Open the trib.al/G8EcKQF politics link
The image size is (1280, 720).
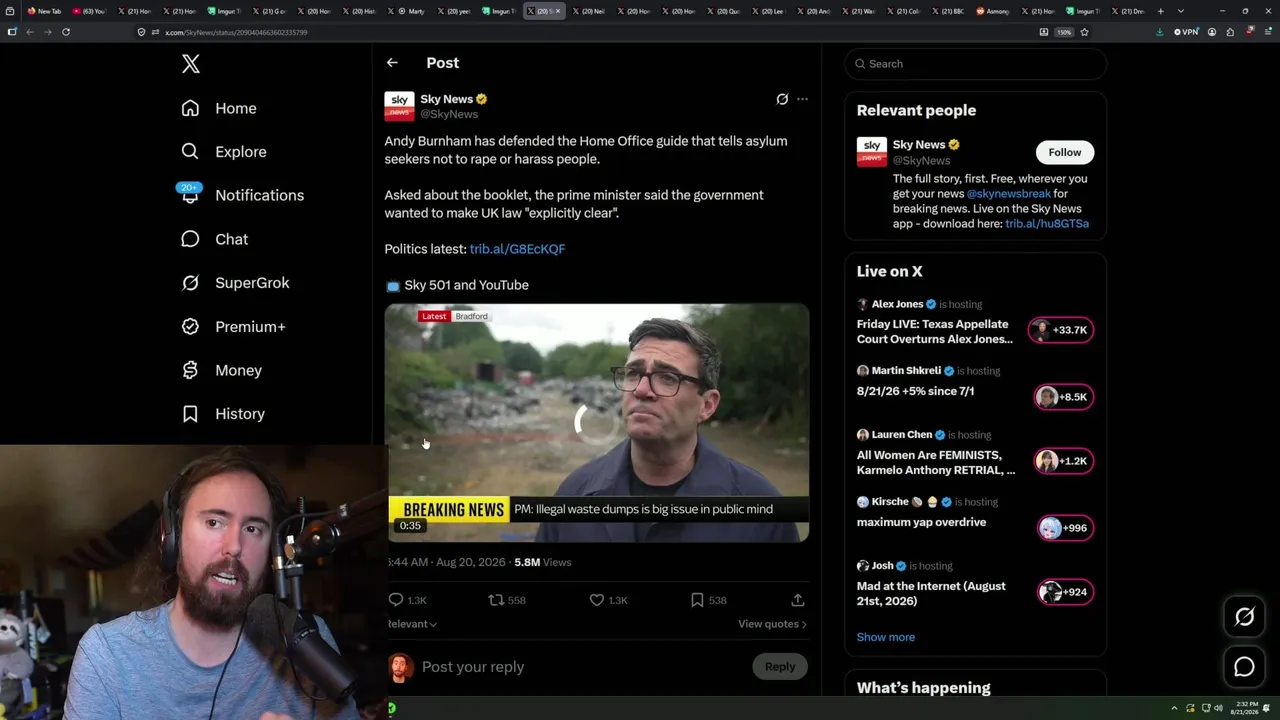[x=517, y=249]
